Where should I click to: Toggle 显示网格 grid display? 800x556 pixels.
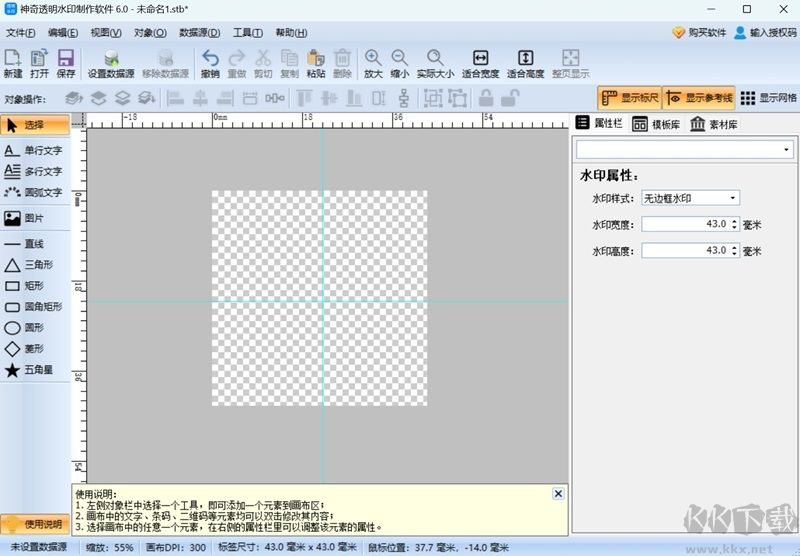[x=768, y=98]
